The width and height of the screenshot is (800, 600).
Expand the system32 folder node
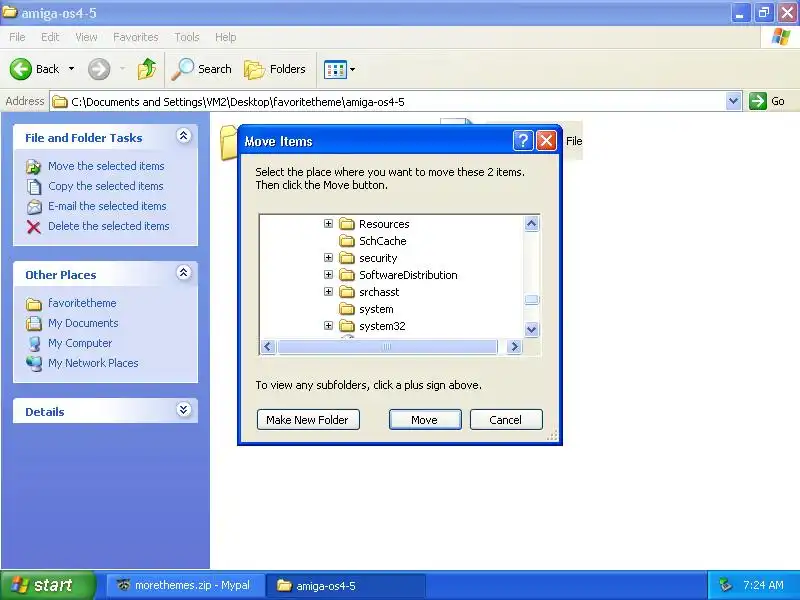click(x=329, y=326)
